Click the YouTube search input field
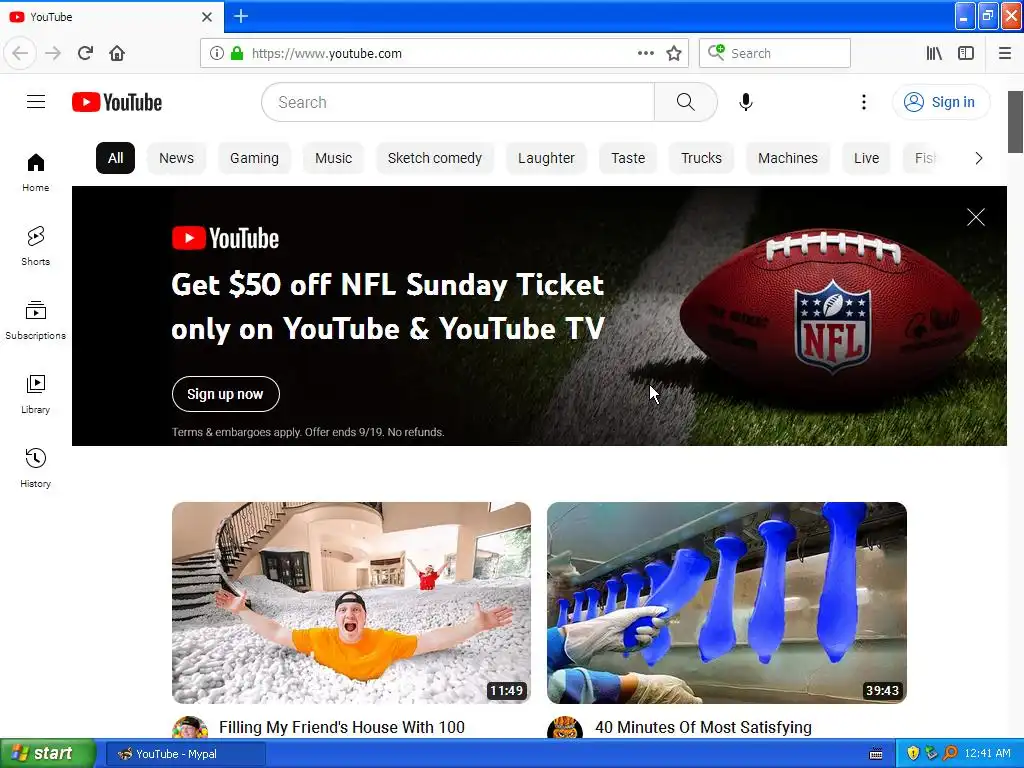 pos(458,102)
